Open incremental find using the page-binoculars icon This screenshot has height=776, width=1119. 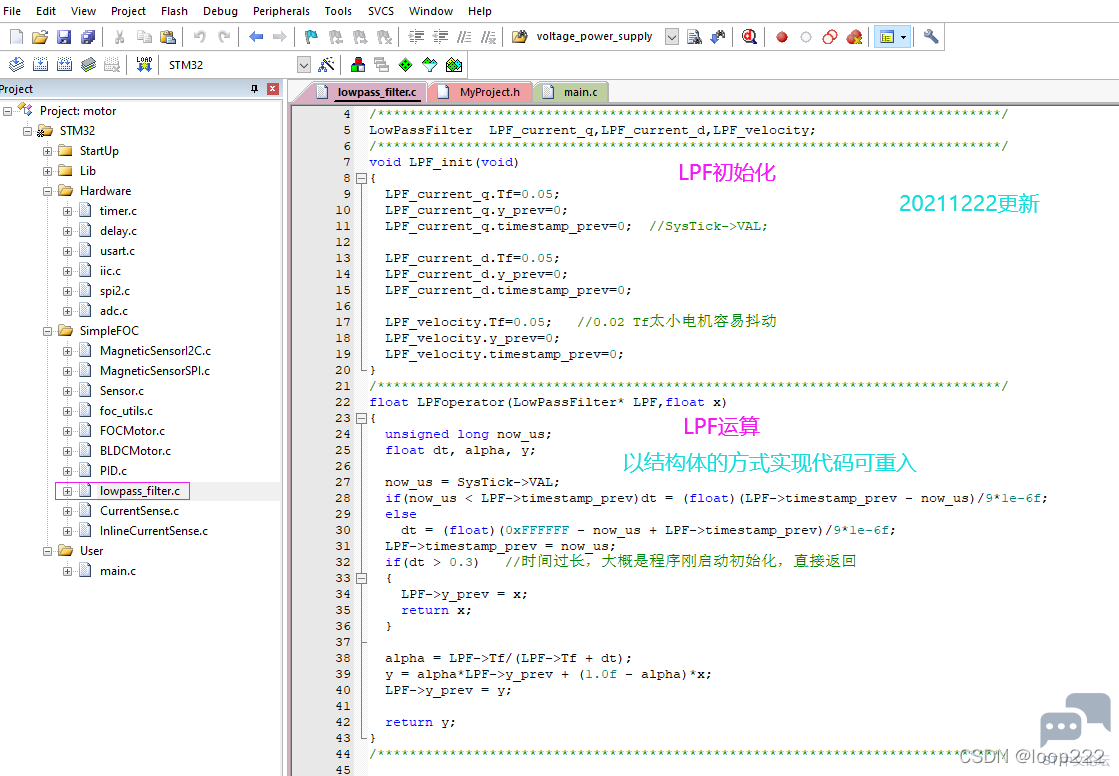pos(694,36)
